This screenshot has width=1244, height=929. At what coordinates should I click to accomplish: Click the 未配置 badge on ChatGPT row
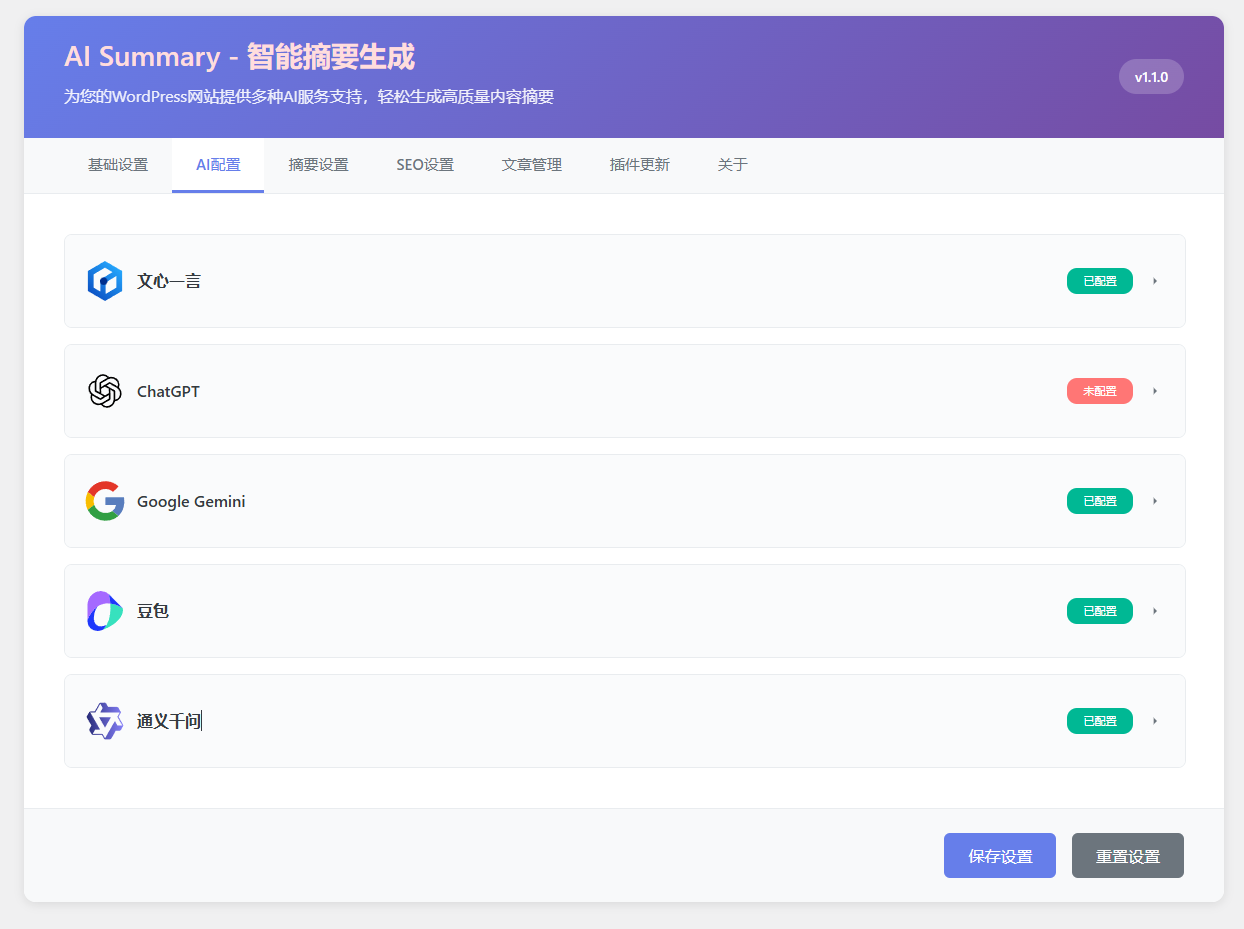point(1100,391)
